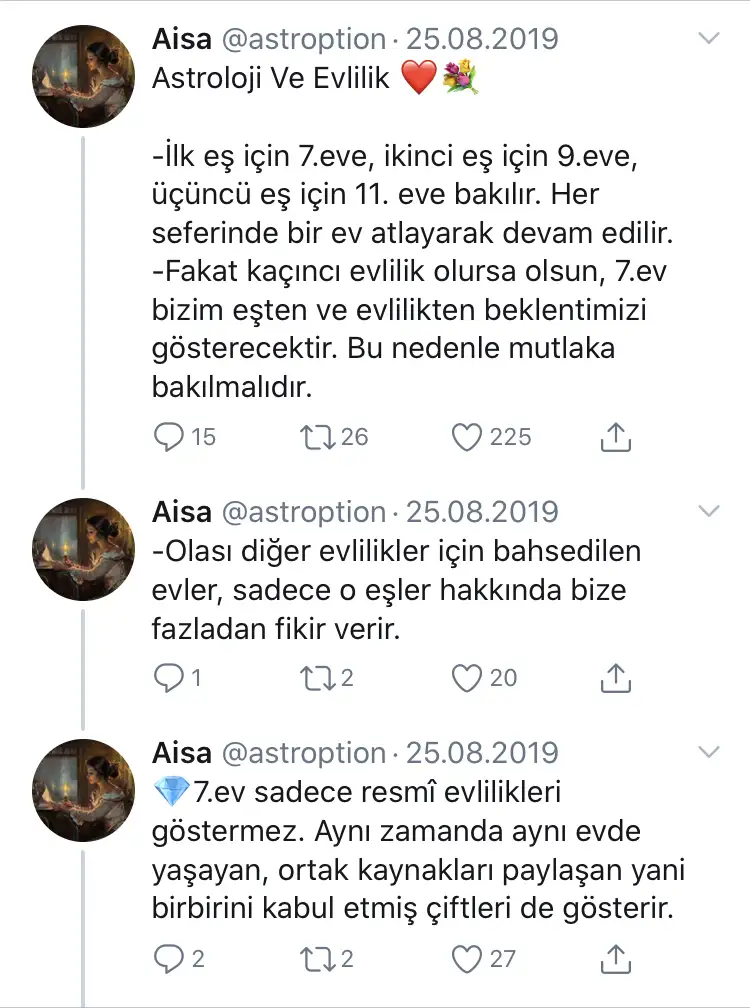Open the third tweet's chevron dropdown
The width and height of the screenshot is (750, 1008).
pyautogui.click(x=708, y=752)
